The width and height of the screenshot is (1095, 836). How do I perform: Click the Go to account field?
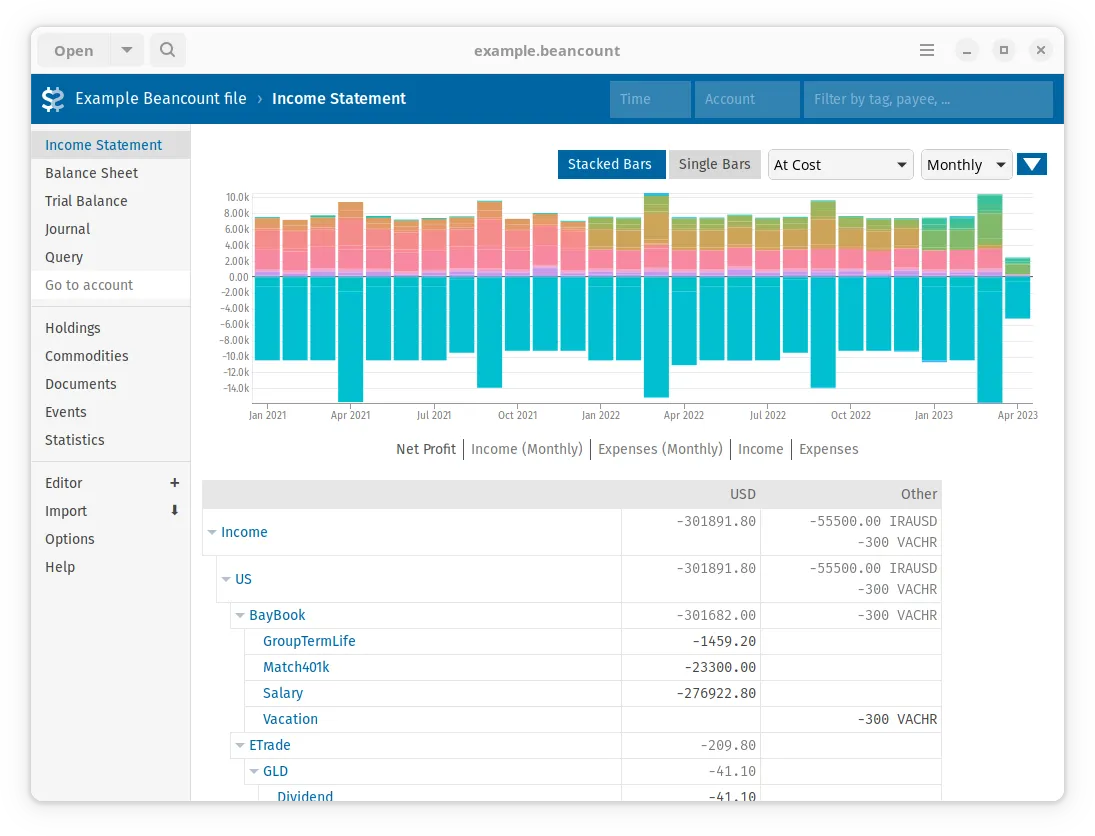tap(110, 285)
